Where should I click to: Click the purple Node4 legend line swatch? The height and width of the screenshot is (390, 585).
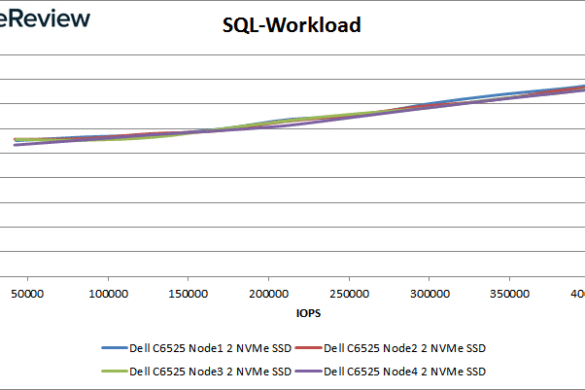309,371
